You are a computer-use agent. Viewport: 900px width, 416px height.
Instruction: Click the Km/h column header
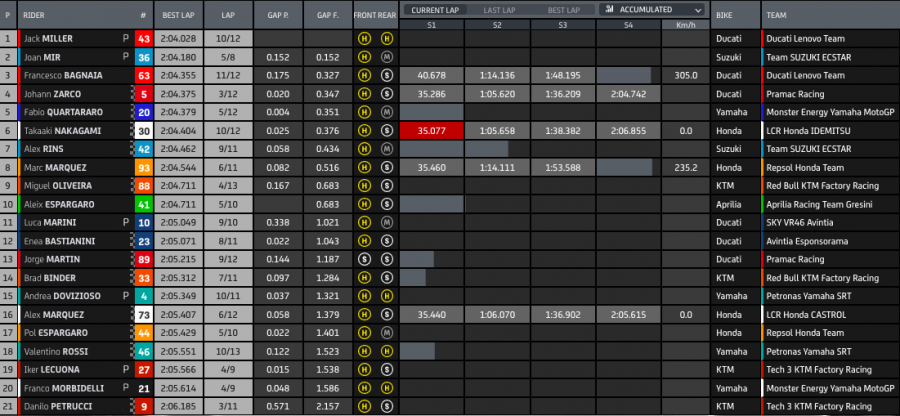(x=684, y=23)
